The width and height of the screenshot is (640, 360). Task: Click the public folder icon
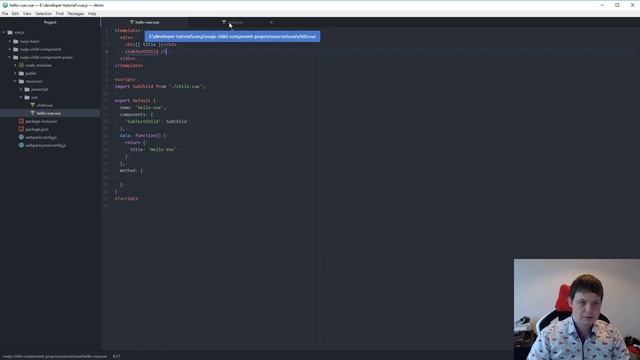[21, 73]
